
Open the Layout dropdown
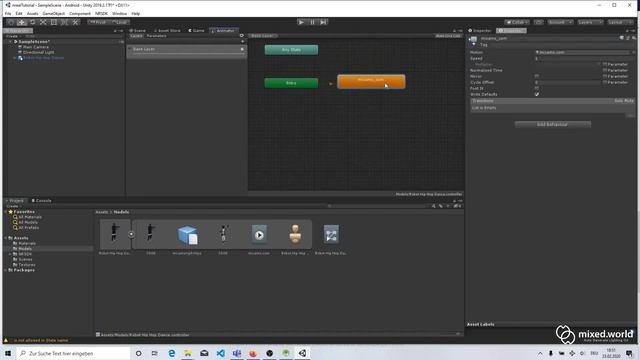coord(619,22)
